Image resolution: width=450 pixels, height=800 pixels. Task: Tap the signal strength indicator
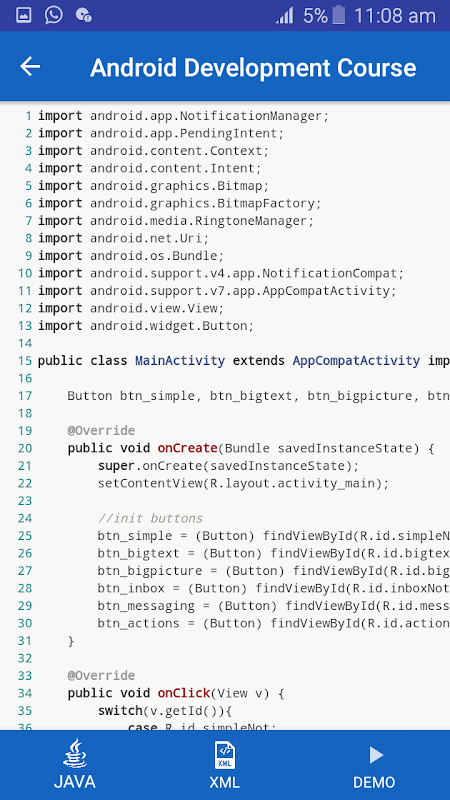(285, 15)
